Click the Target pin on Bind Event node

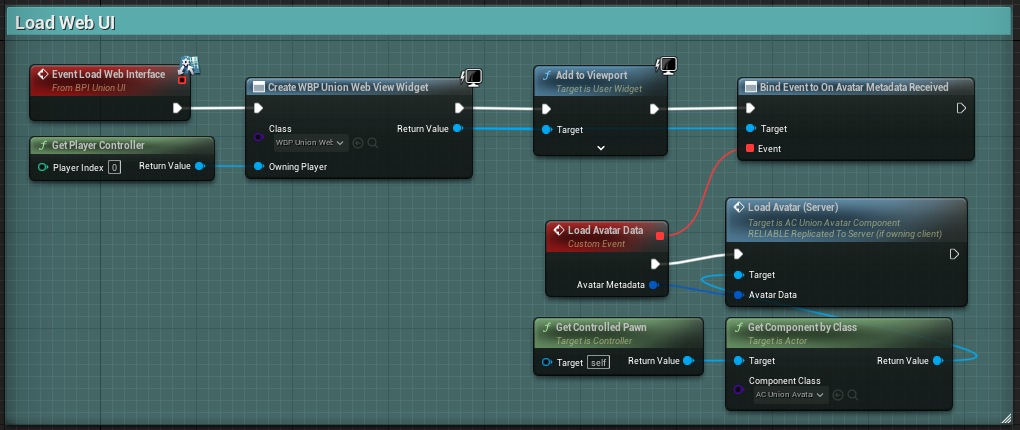[x=751, y=129]
